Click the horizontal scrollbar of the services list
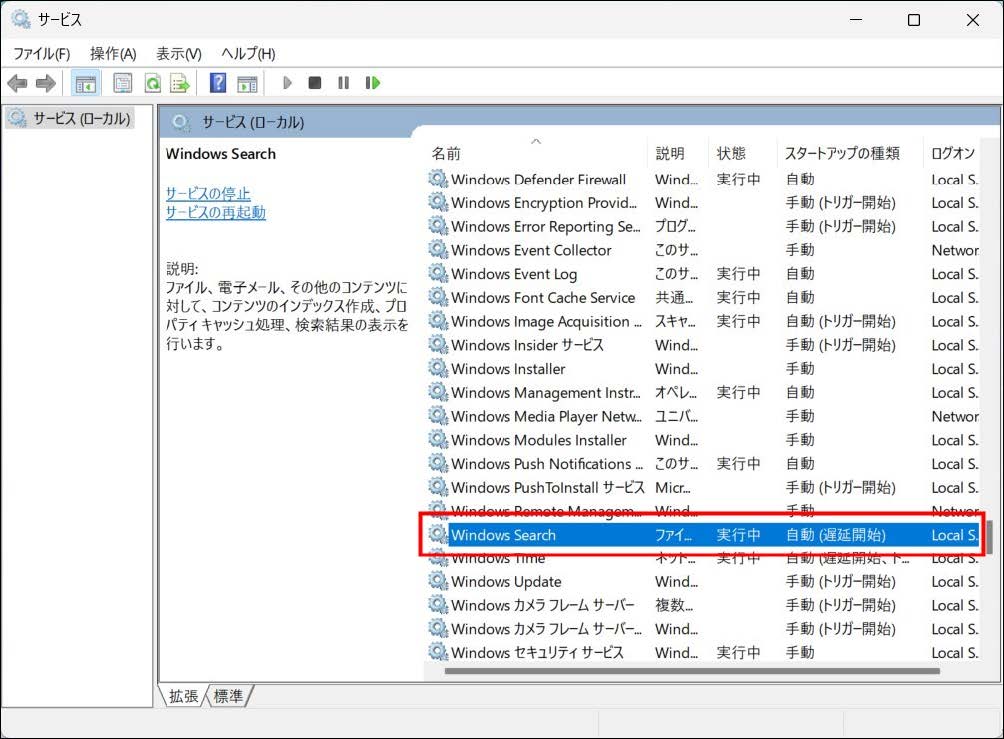Viewport: 1004px width, 739px height. 692,671
